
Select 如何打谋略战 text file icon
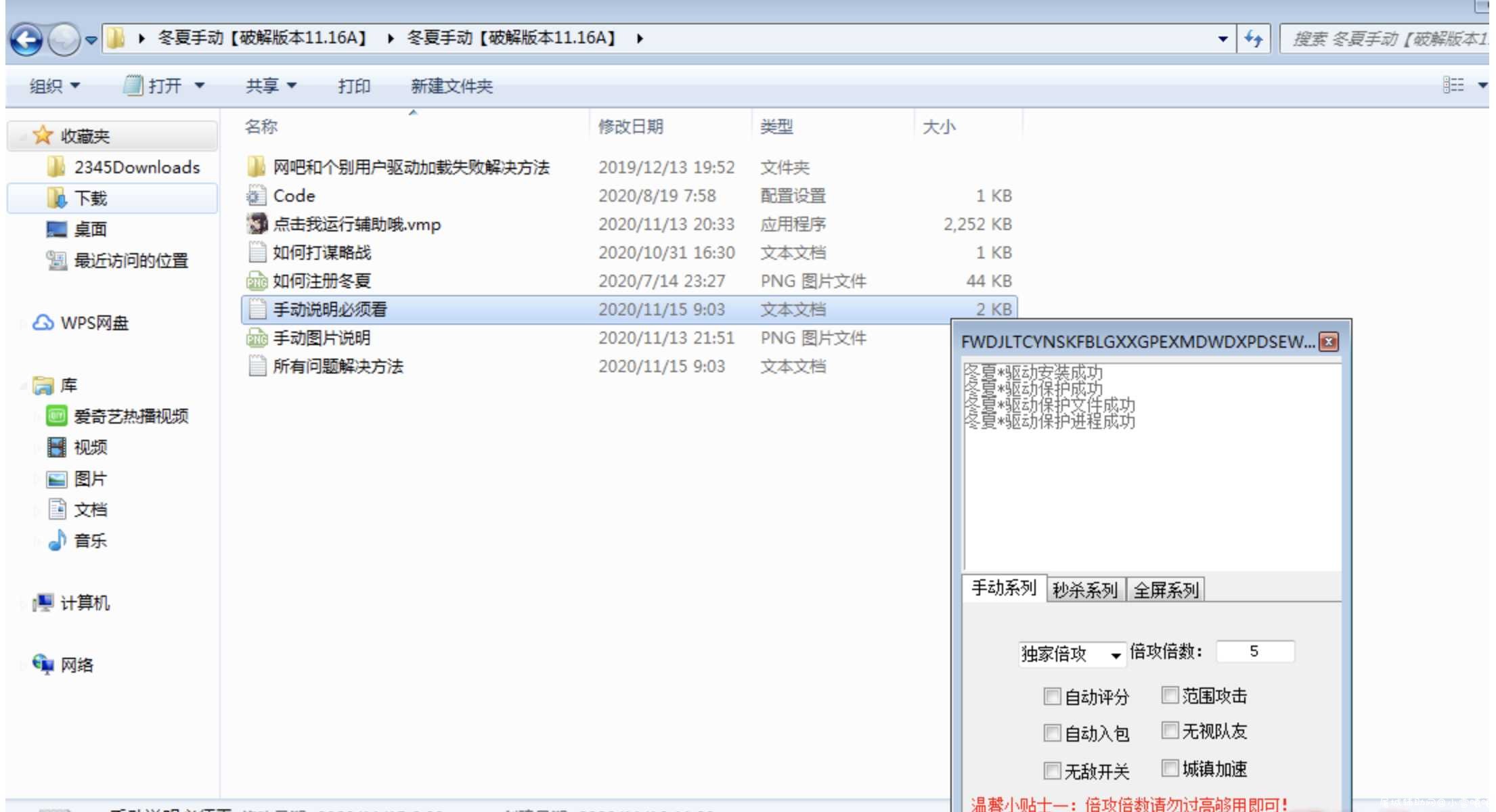point(257,252)
